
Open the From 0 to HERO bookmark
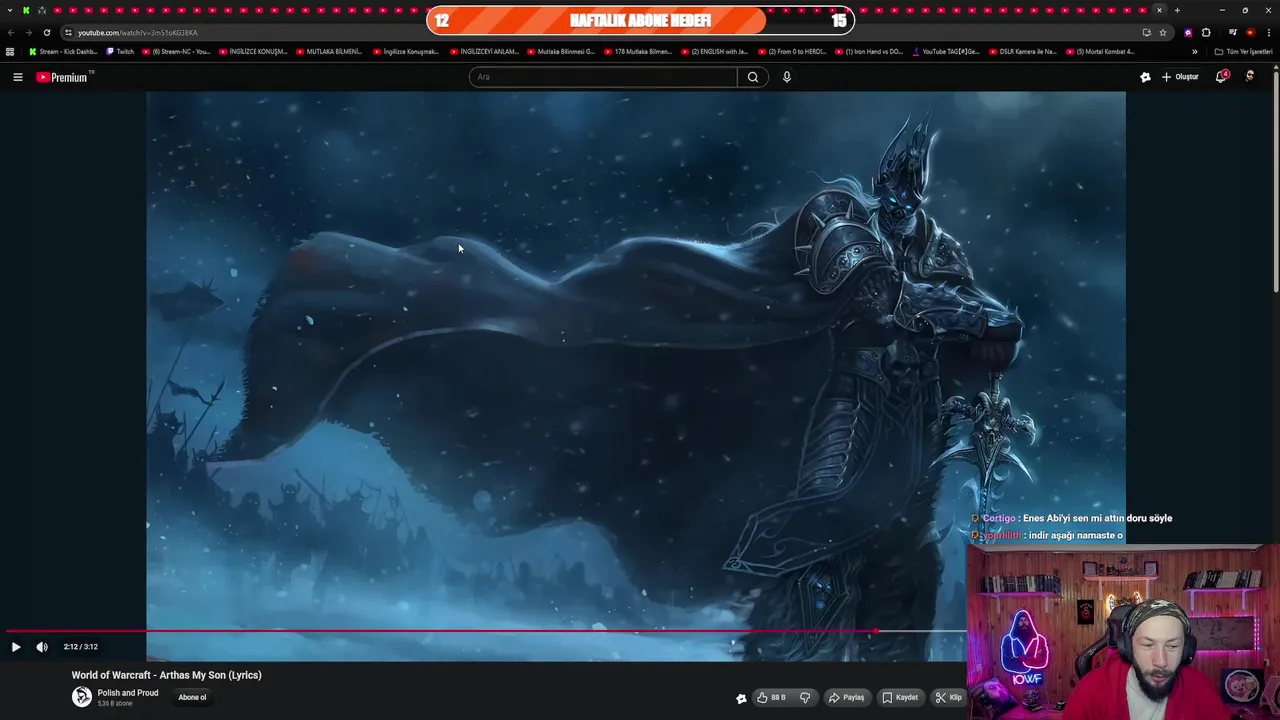(791, 52)
